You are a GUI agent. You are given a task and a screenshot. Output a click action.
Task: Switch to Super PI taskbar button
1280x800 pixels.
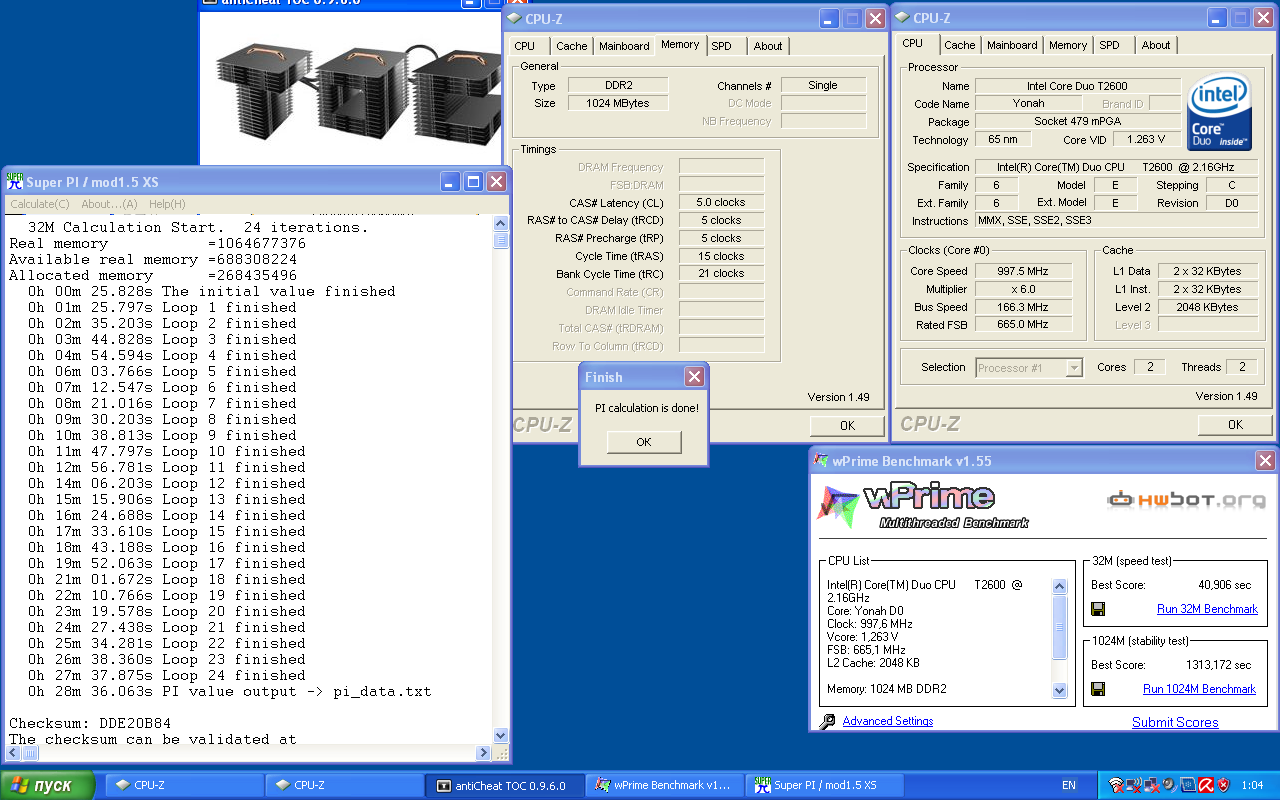[824, 785]
